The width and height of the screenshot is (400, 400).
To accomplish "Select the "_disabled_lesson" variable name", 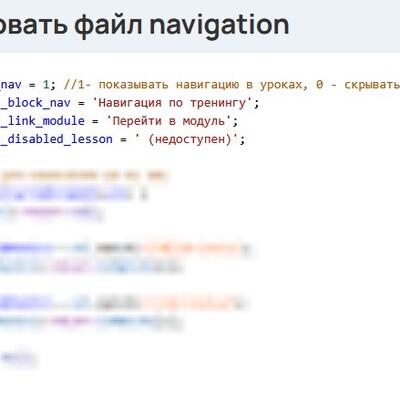I will [56, 139].
